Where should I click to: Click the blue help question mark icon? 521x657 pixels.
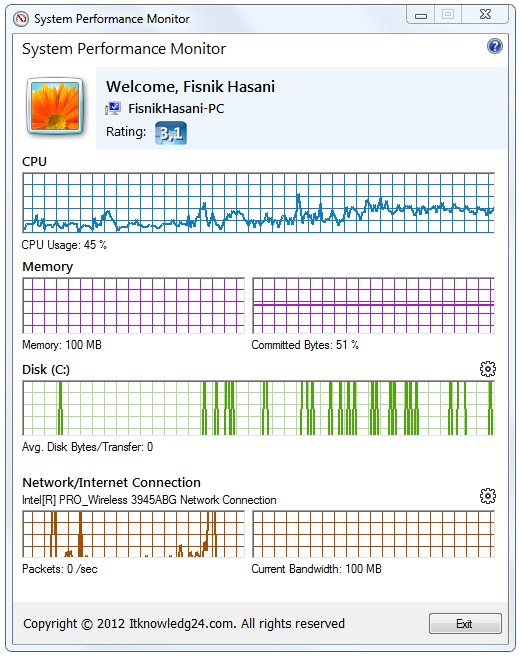pos(495,46)
